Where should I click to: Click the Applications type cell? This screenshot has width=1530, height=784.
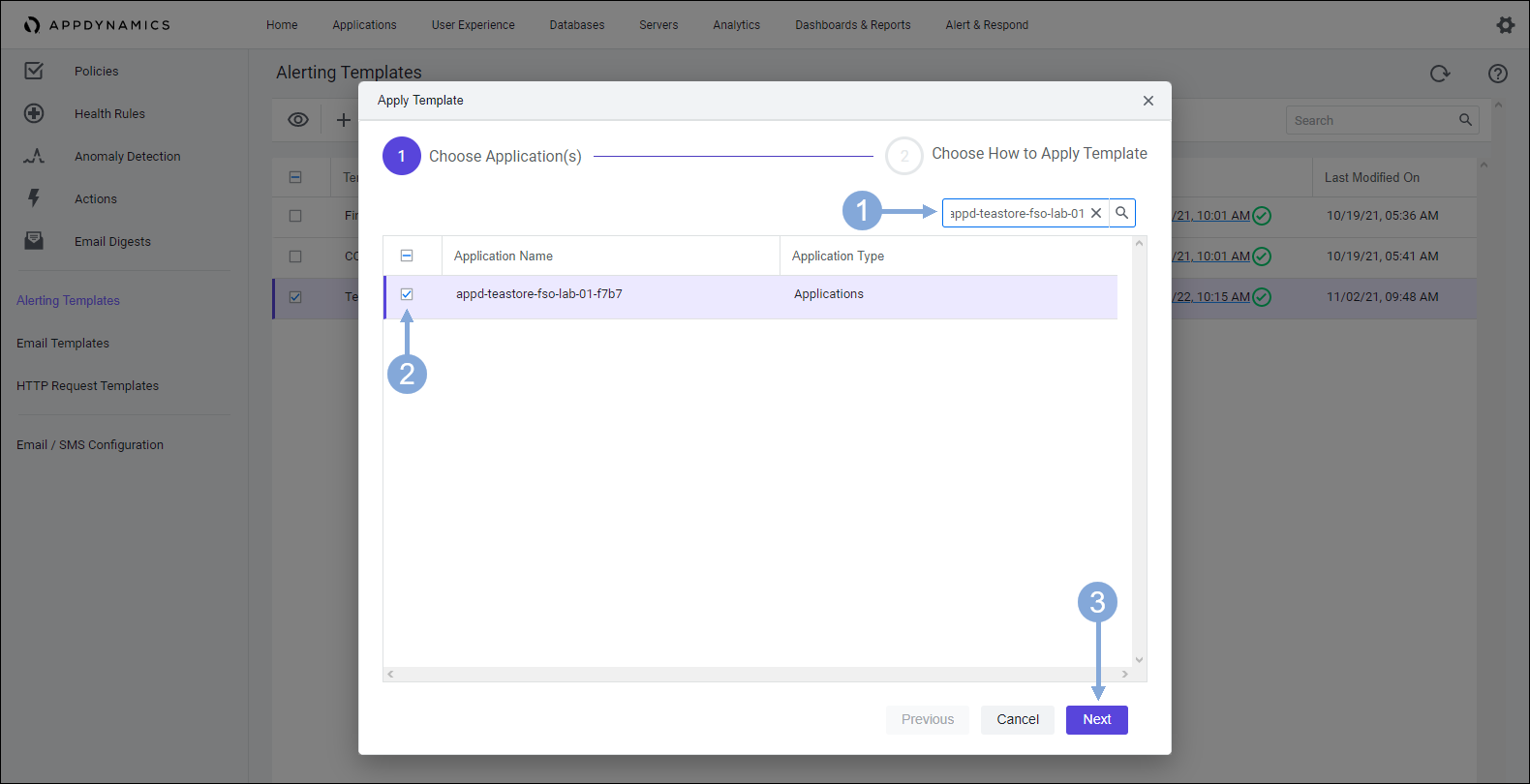point(829,294)
